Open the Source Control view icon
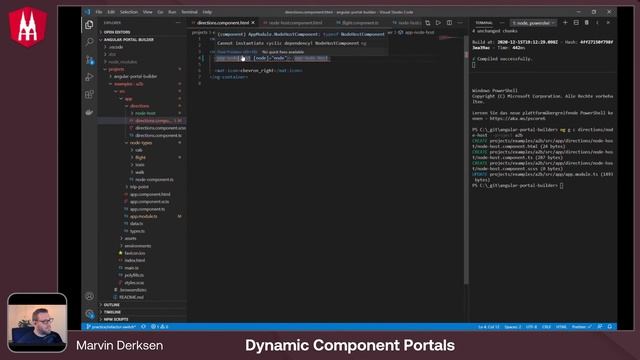The height and width of the screenshot is (360, 640). (89, 60)
